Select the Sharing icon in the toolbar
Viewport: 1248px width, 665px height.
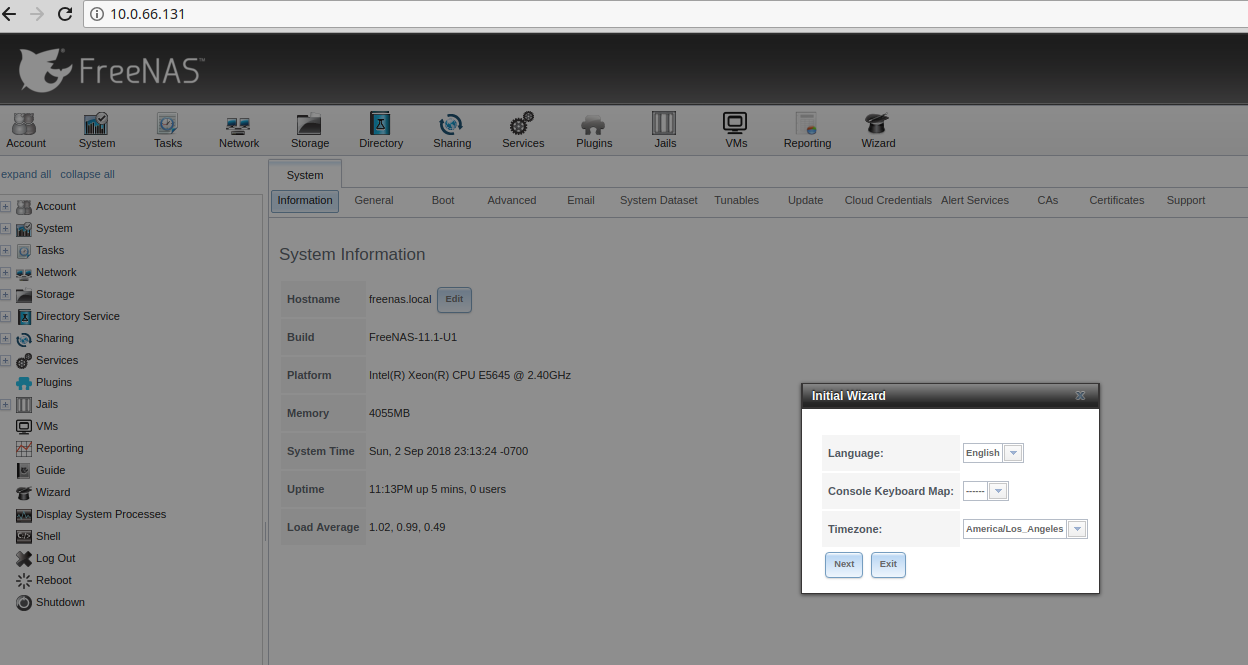[451, 130]
